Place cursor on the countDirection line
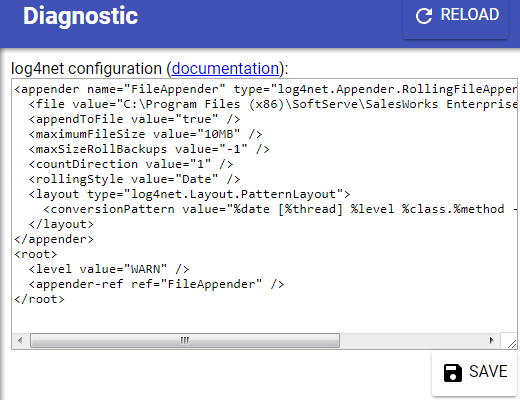Image resolution: width=520 pixels, height=400 pixels. [131, 164]
